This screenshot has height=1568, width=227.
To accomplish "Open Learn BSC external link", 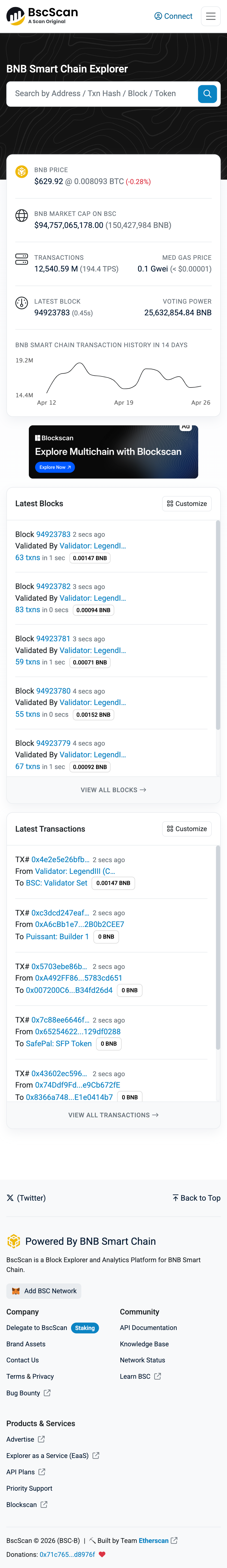I will 140,1376.
